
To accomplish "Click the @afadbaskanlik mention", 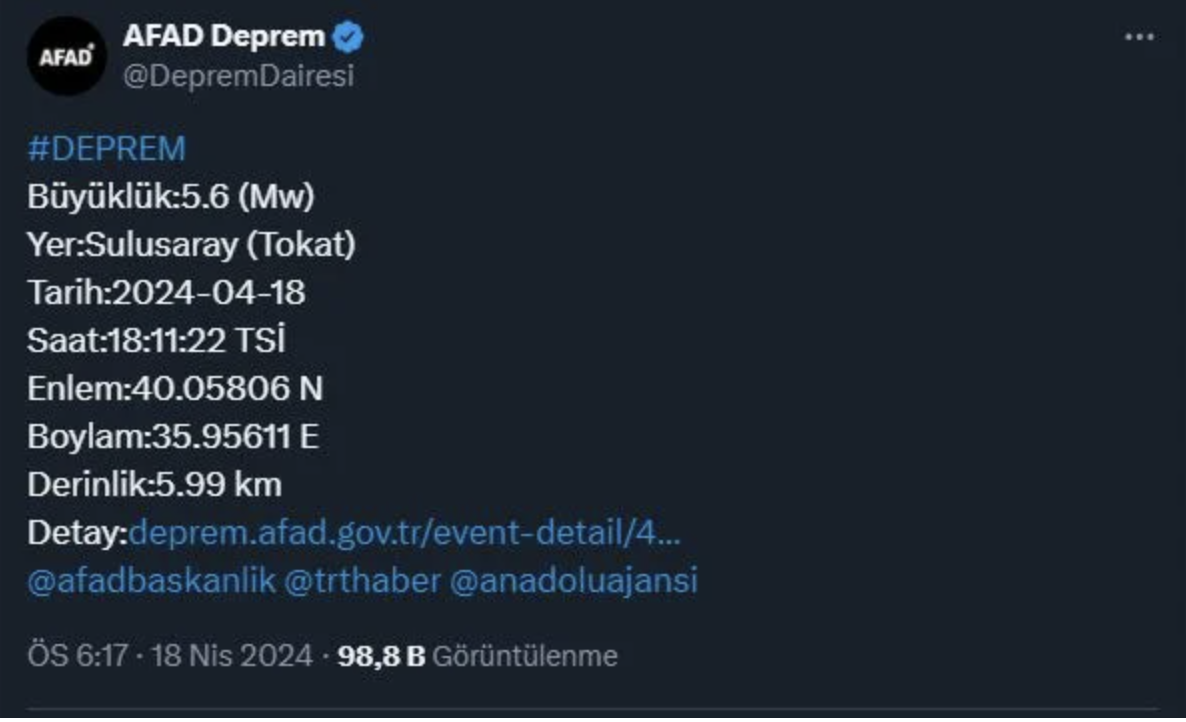I will pos(151,581).
